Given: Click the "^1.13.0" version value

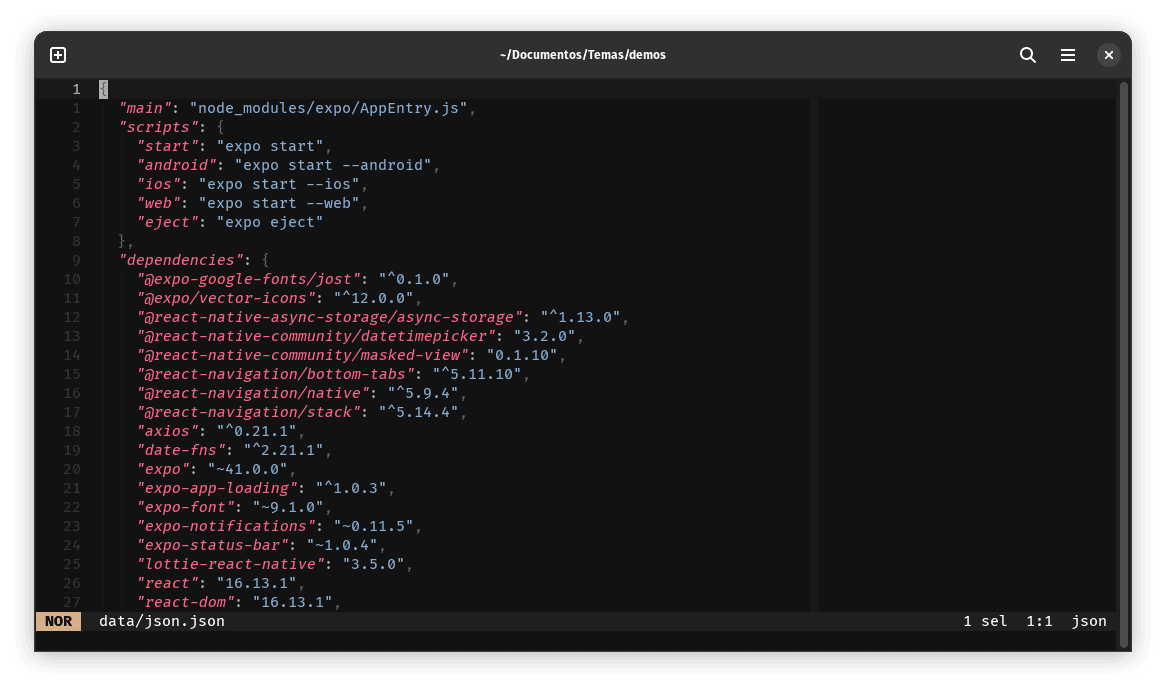Looking at the screenshot, I should coord(580,317).
